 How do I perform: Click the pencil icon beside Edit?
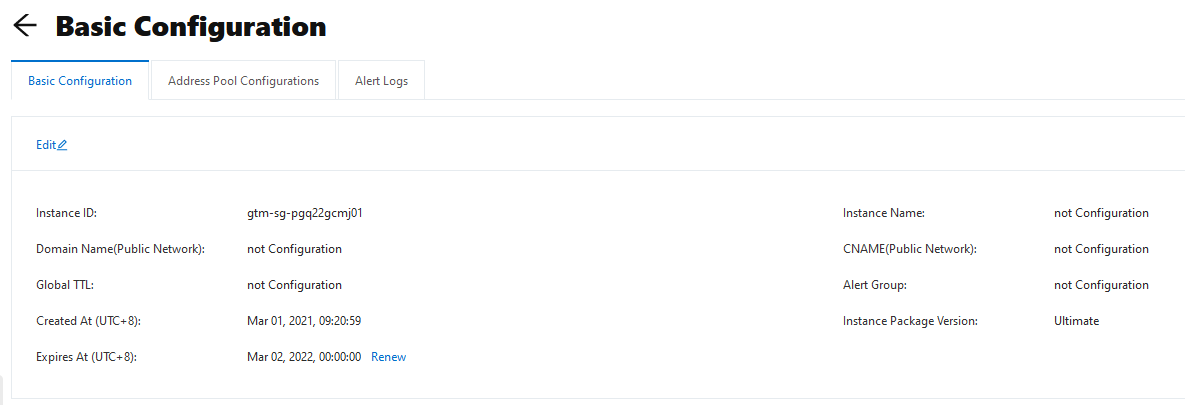(x=63, y=145)
